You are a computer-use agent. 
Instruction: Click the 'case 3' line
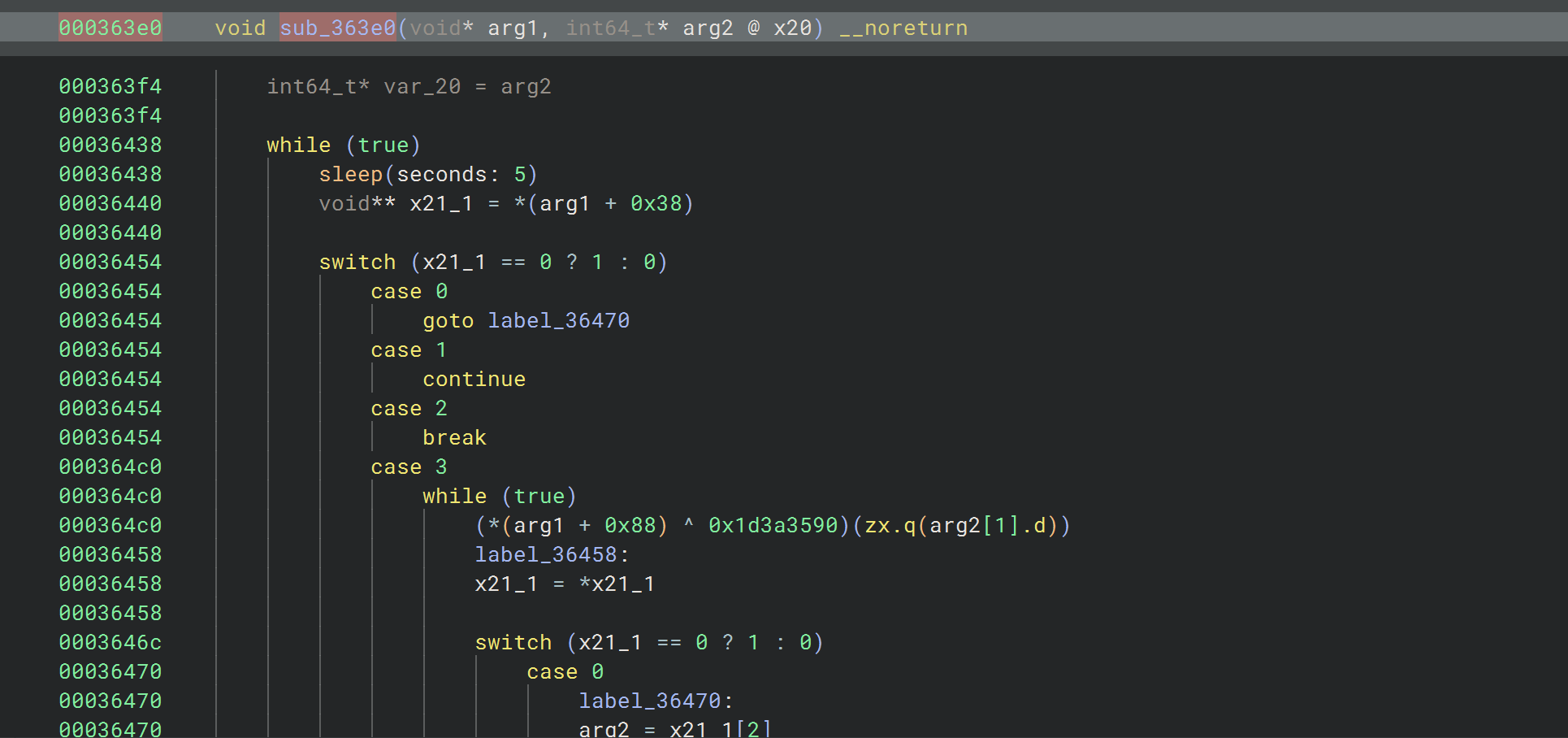point(409,467)
